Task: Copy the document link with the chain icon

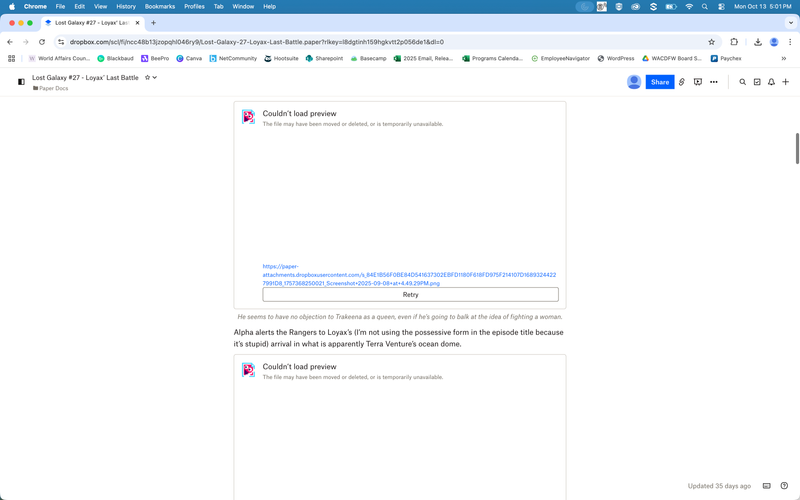Action: (x=682, y=82)
